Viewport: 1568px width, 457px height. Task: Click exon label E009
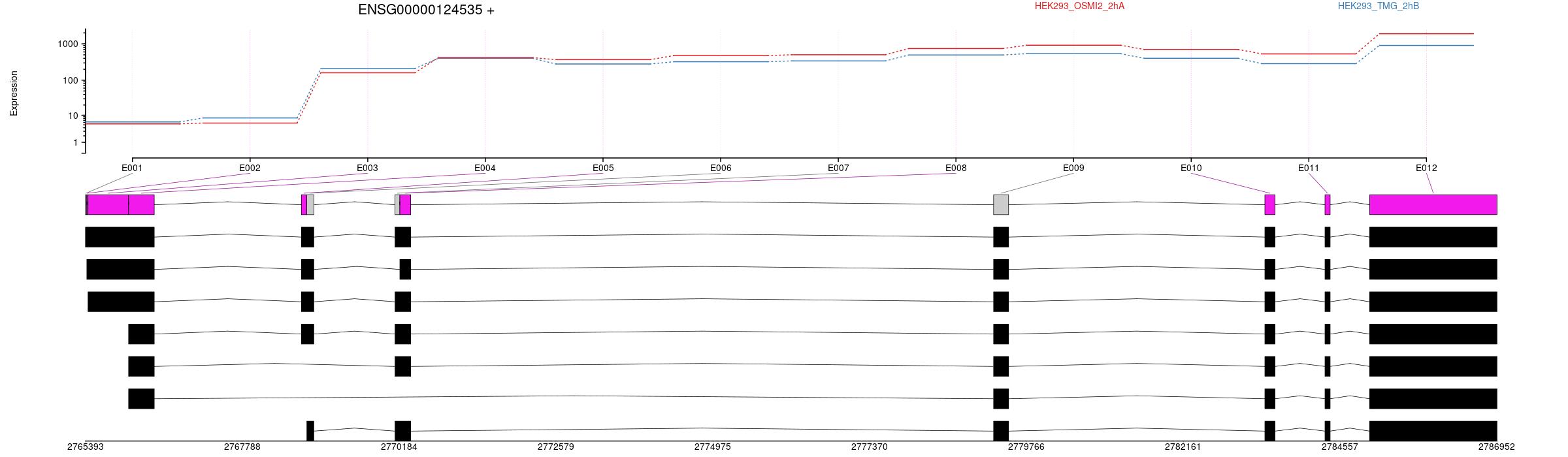[1073, 168]
